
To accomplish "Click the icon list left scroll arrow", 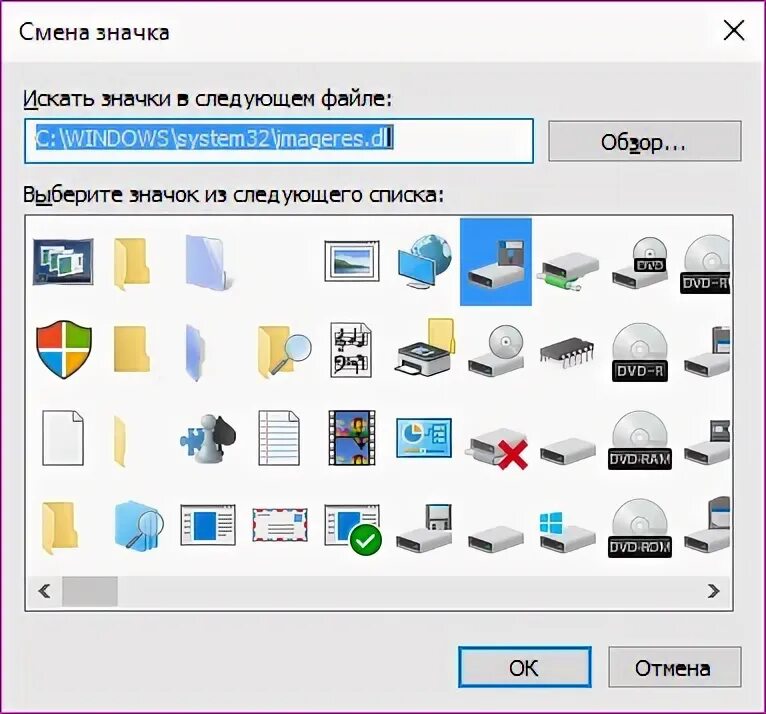I will 44,591.
